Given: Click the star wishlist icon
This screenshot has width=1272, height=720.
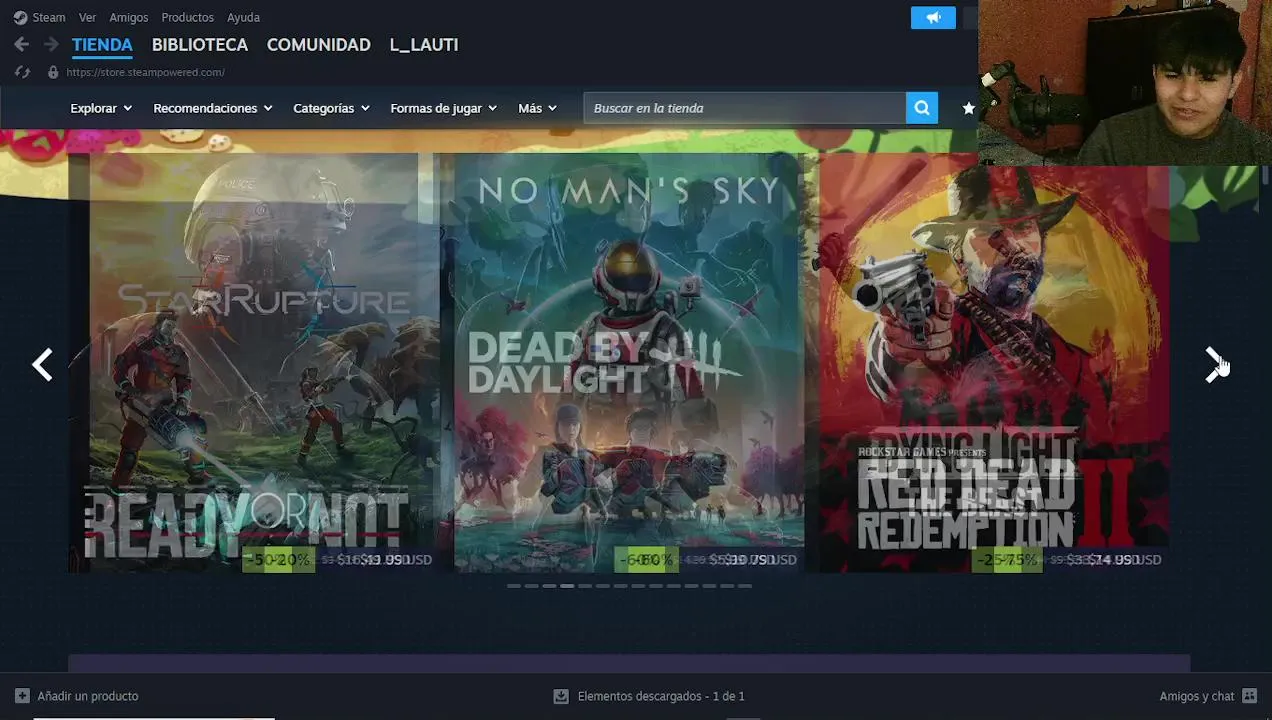Looking at the screenshot, I should tap(968, 108).
